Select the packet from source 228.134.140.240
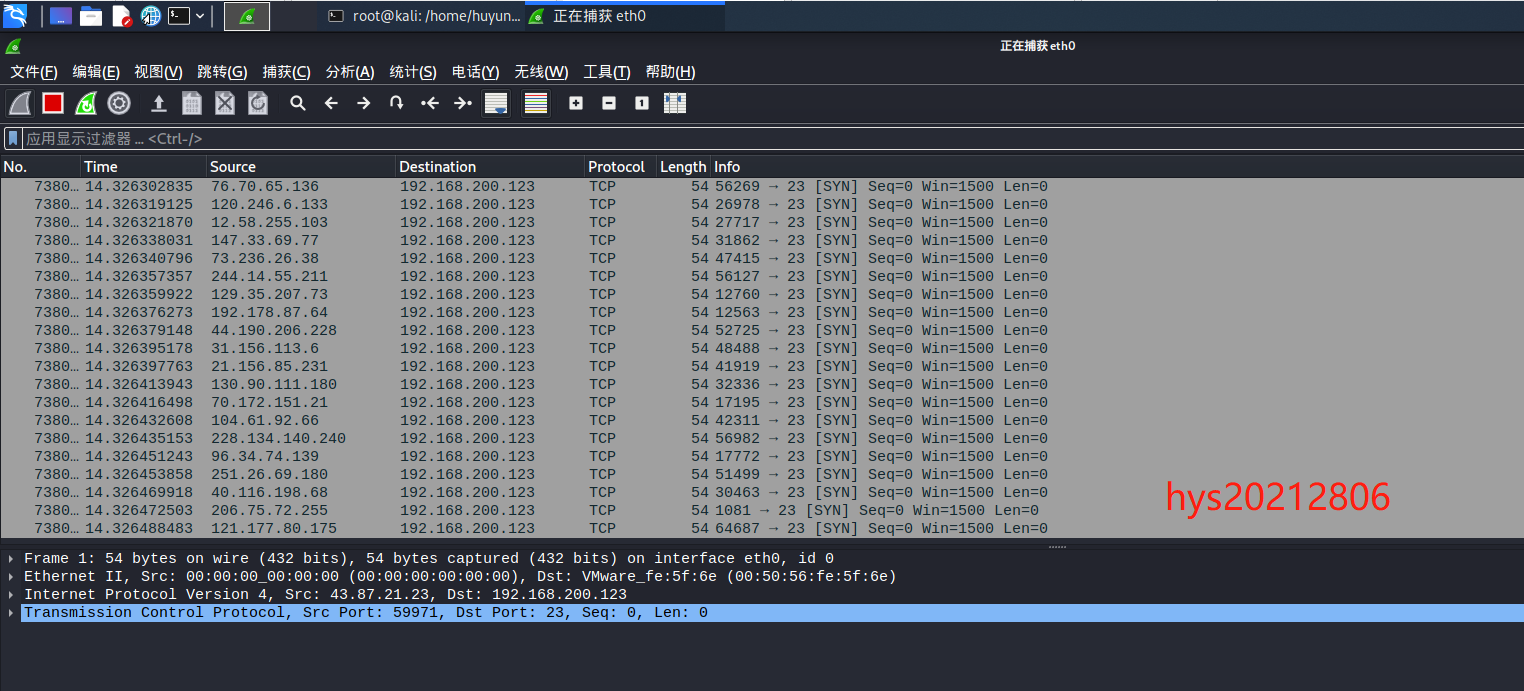This screenshot has width=1524, height=691. 762,439
